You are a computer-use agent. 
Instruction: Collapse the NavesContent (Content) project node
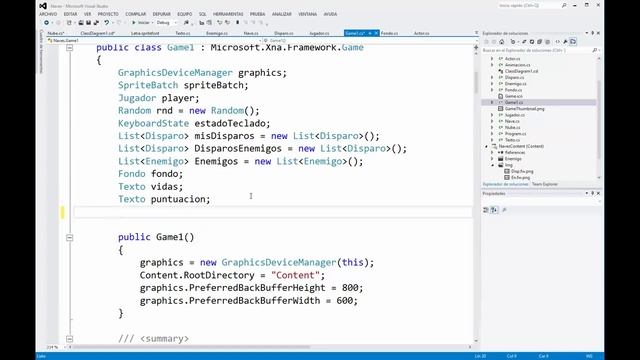coord(486,146)
